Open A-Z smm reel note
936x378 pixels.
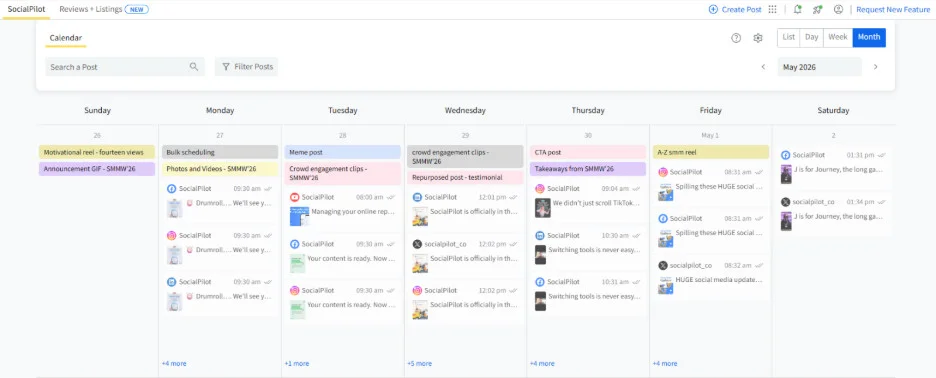pyautogui.click(x=710, y=152)
